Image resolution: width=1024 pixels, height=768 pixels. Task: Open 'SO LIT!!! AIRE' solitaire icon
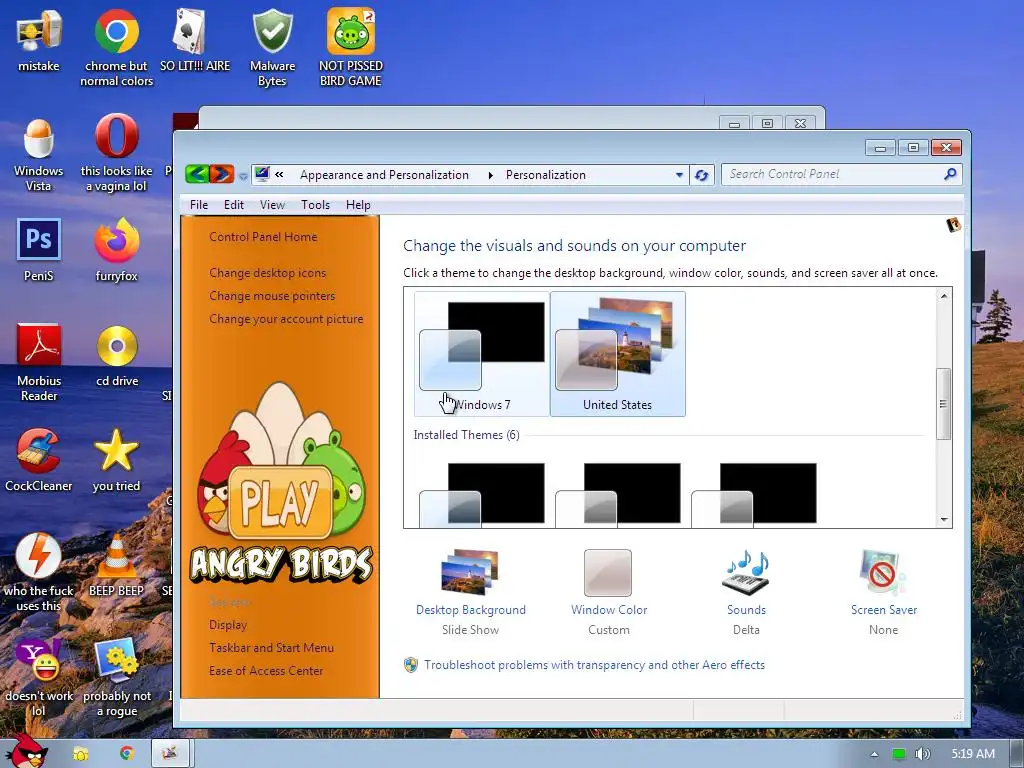click(195, 39)
